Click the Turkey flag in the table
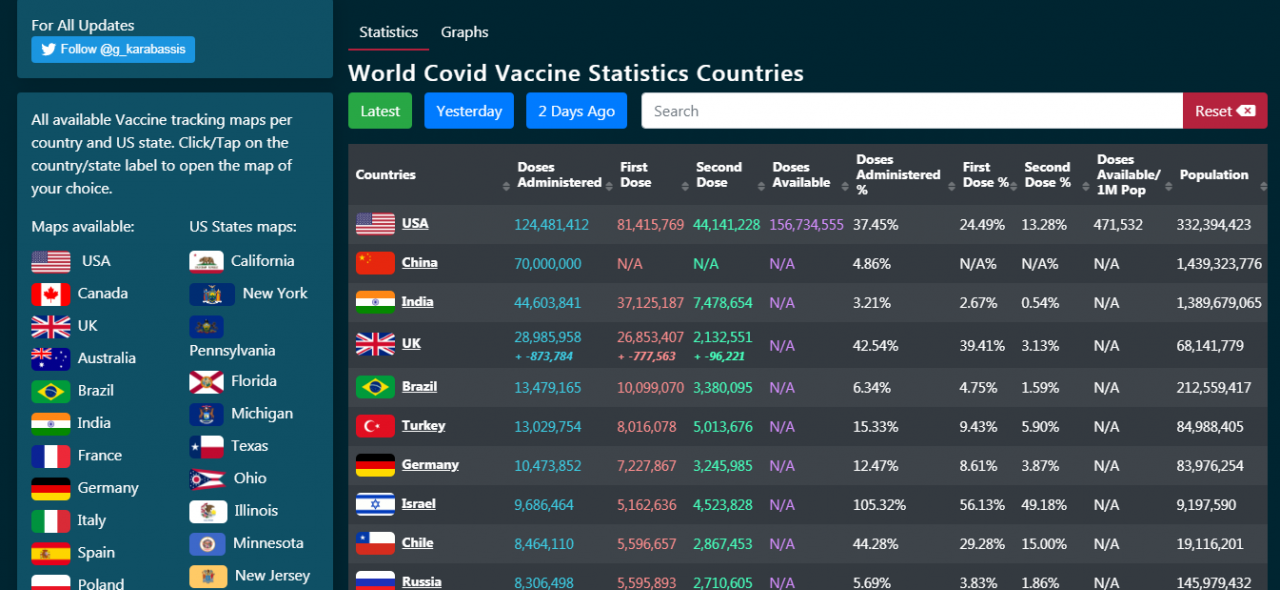Screen dimensions: 1280x590 click(x=375, y=426)
